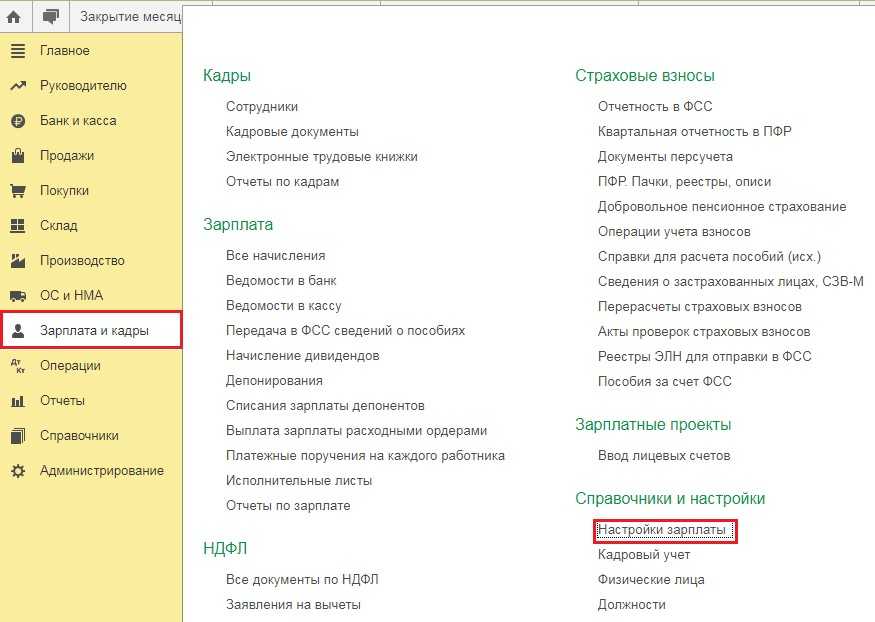This screenshot has width=875, height=622.
Task: Switch to the Закрытие месяца tab
Action: (131, 17)
